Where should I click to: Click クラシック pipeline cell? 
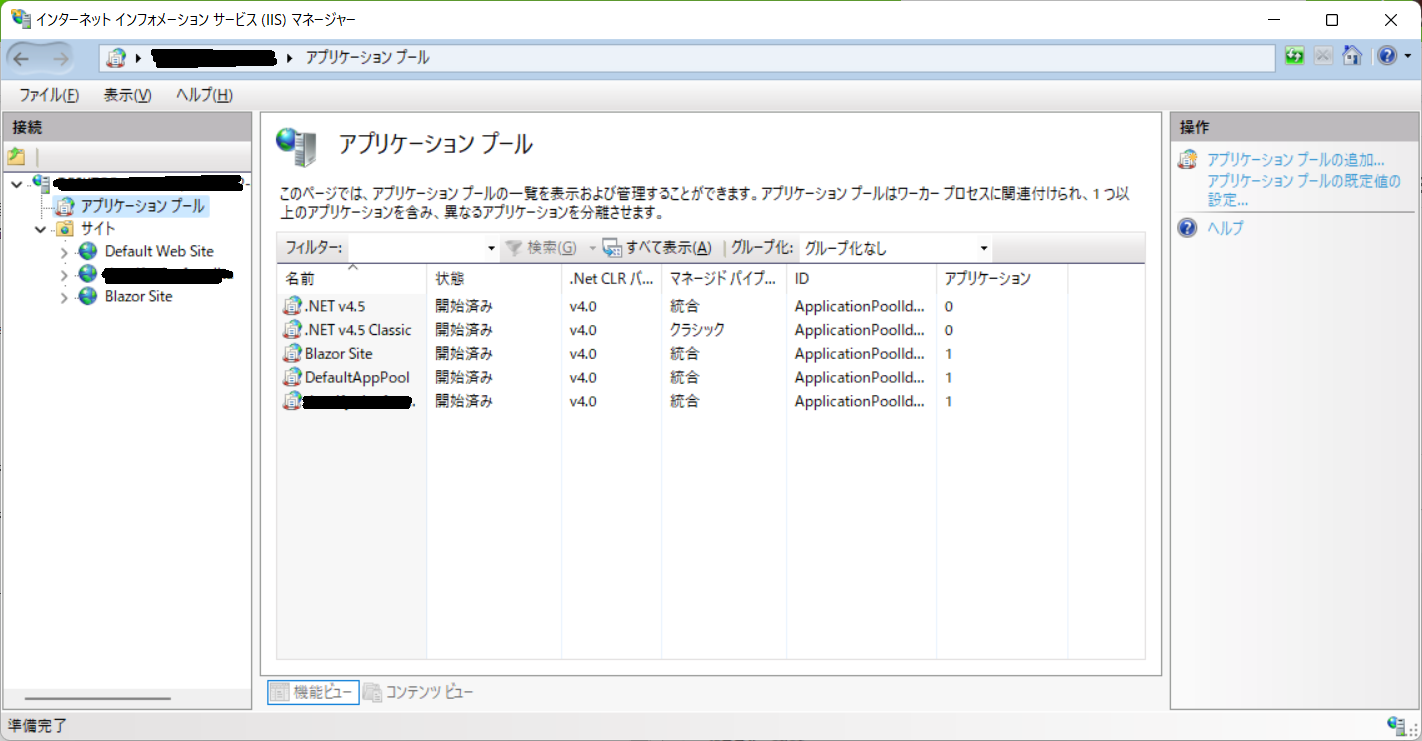click(697, 330)
